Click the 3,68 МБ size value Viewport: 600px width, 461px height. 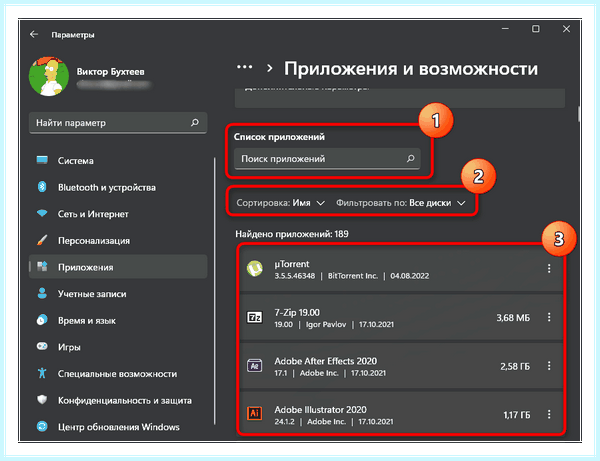coord(513,318)
